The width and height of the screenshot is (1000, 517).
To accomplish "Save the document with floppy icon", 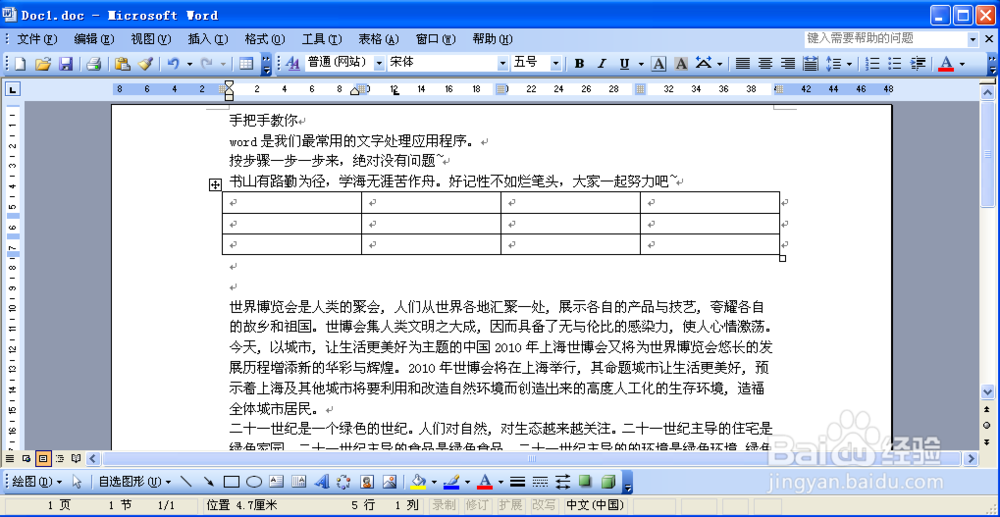I will [66, 64].
